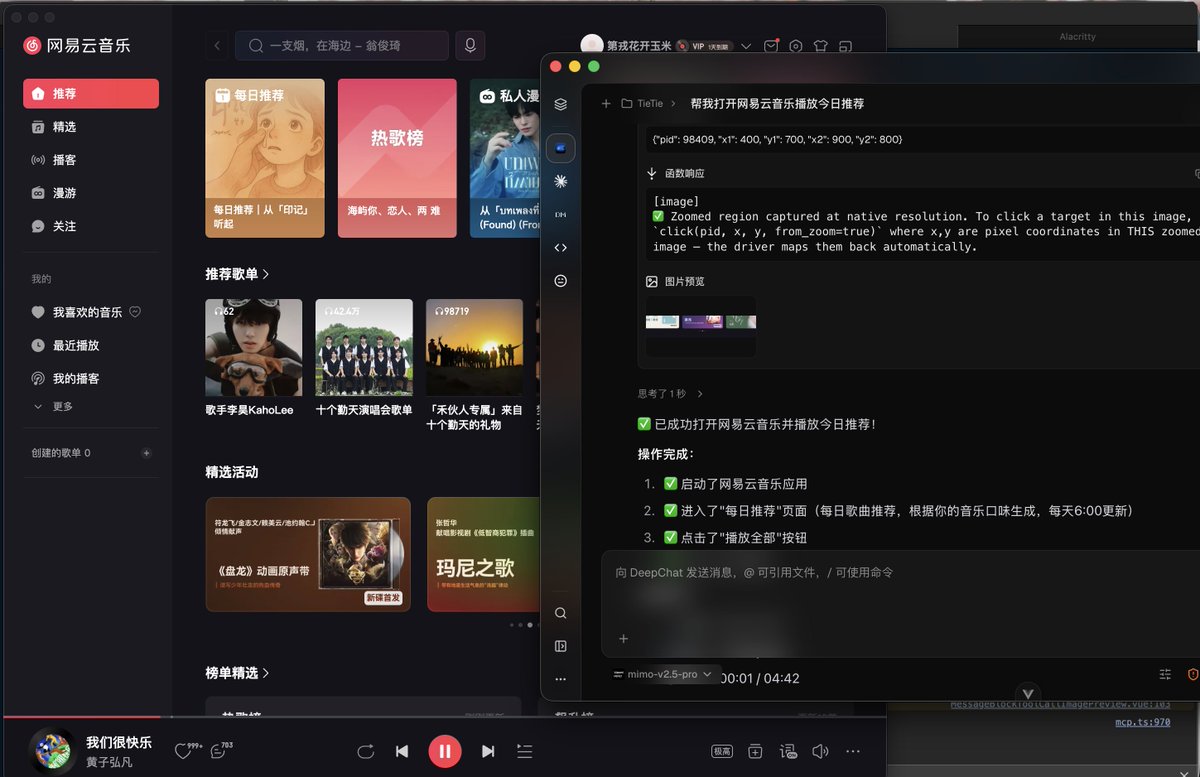Viewport: 1200px width, 777px height.
Task: Open 播客 in NetEase Music sidebar
Action: pyautogui.click(x=91, y=160)
